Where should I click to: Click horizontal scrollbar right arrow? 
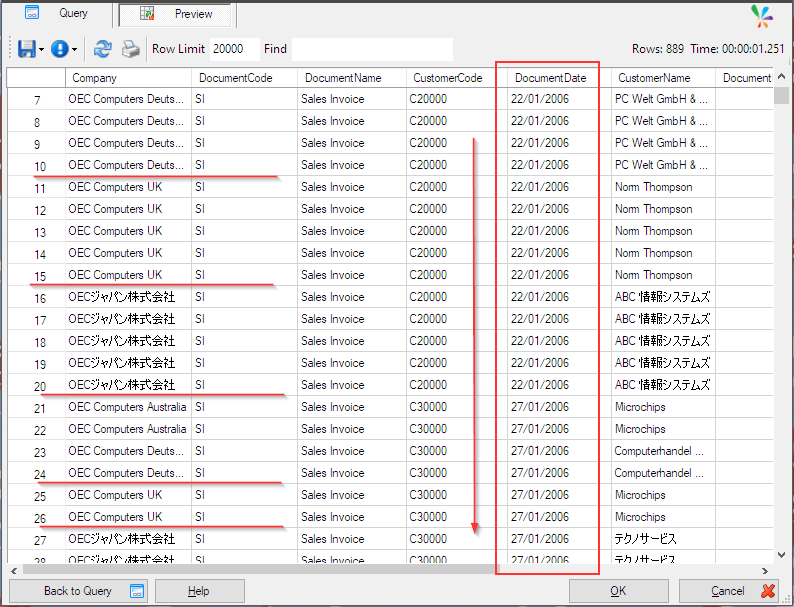click(x=765, y=571)
